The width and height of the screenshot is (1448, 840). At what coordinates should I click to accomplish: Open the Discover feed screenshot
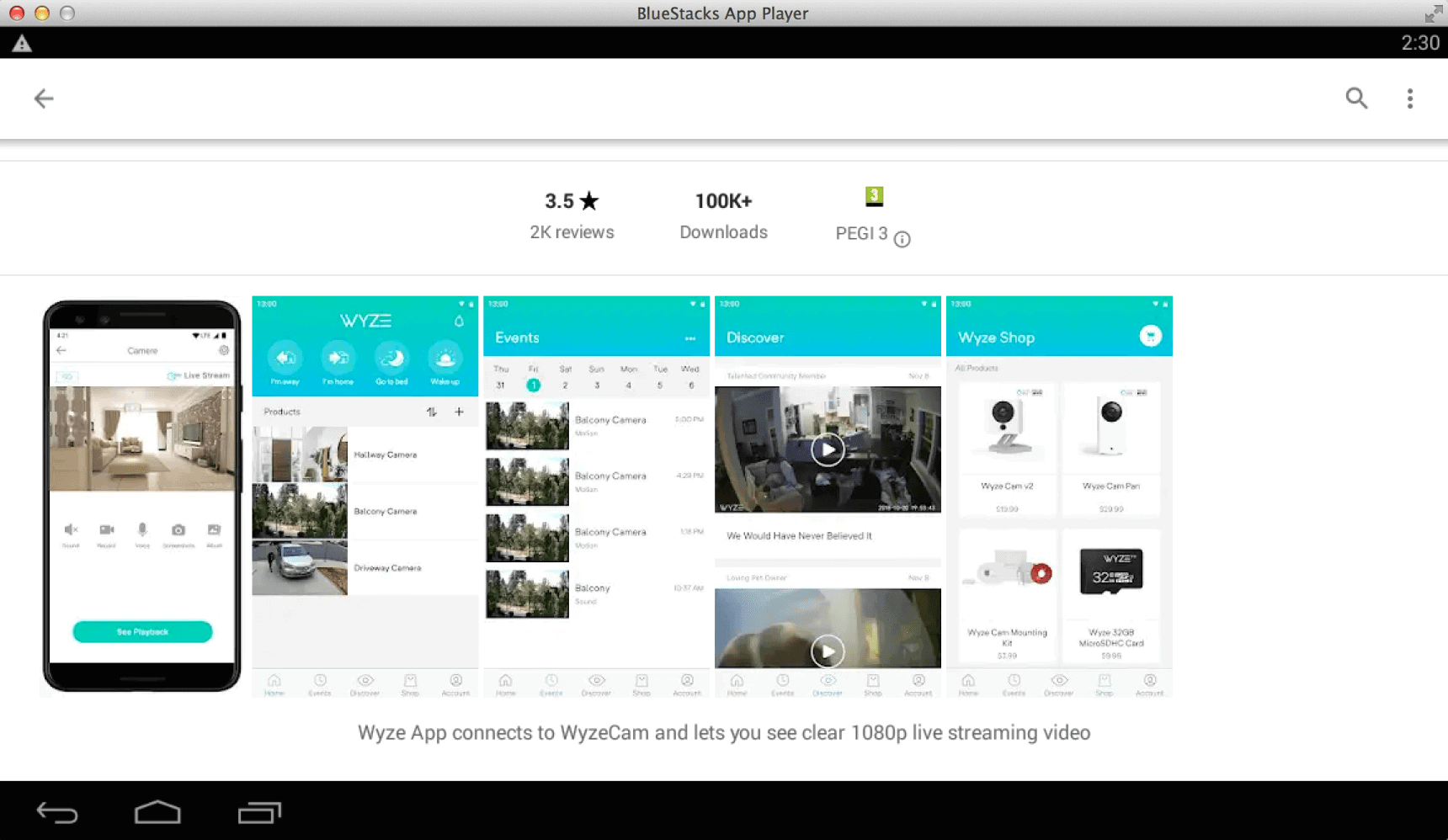pyautogui.click(x=828, y=497)
